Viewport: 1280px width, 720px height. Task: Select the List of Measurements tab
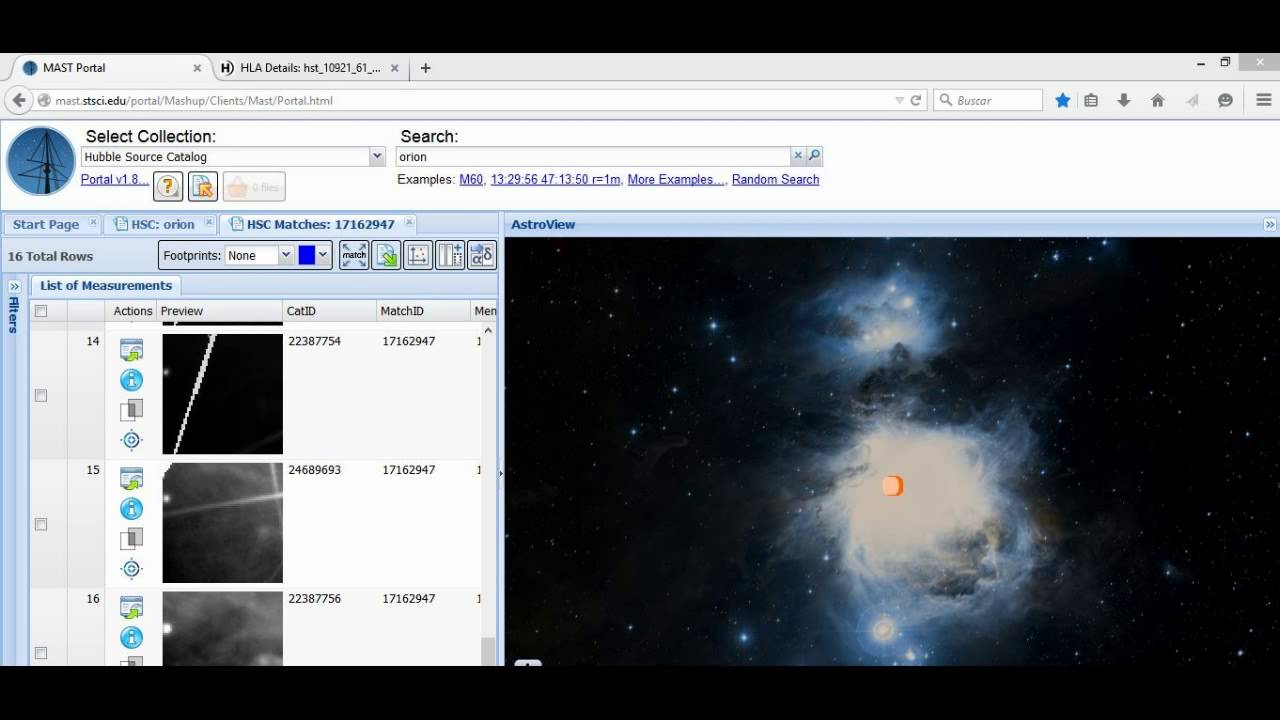106,286
